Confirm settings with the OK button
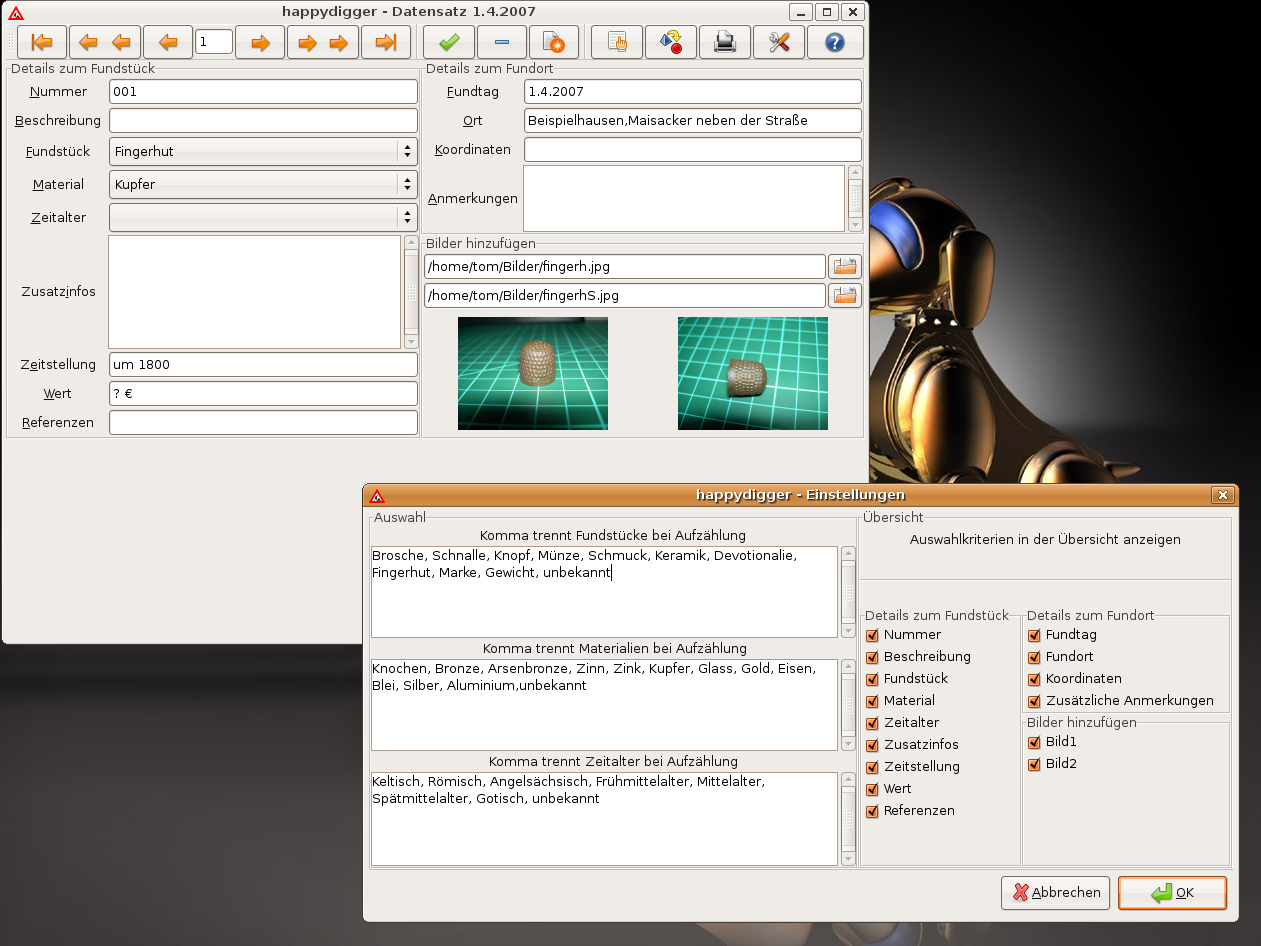The height and width of the screenshot is (946, 1261). tap(1172, 893)
